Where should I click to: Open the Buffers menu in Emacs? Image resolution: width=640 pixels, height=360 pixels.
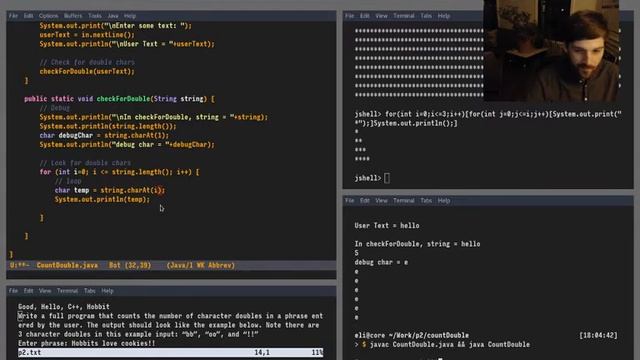(x=73, y=16)
